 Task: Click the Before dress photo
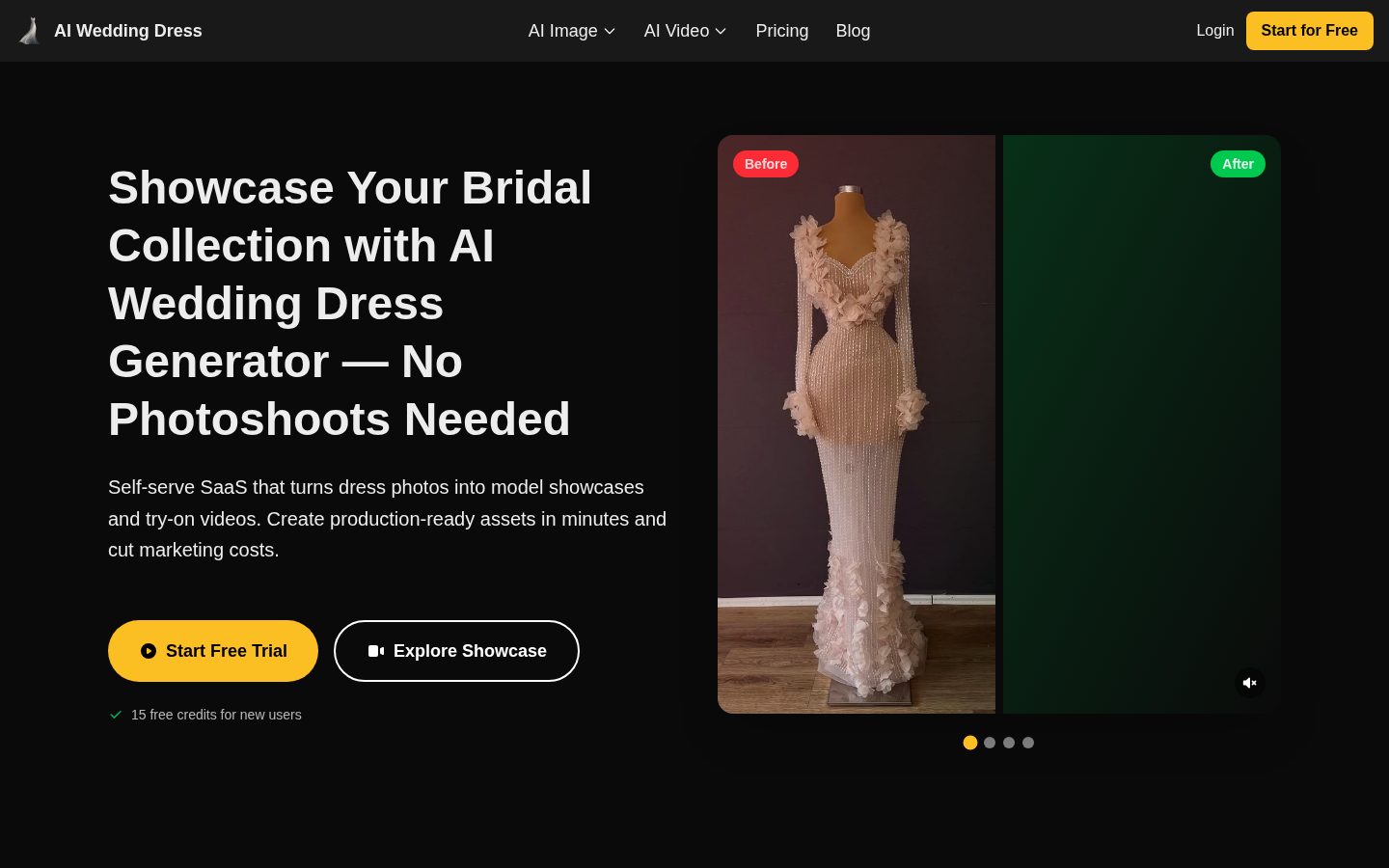pos(857,424)
